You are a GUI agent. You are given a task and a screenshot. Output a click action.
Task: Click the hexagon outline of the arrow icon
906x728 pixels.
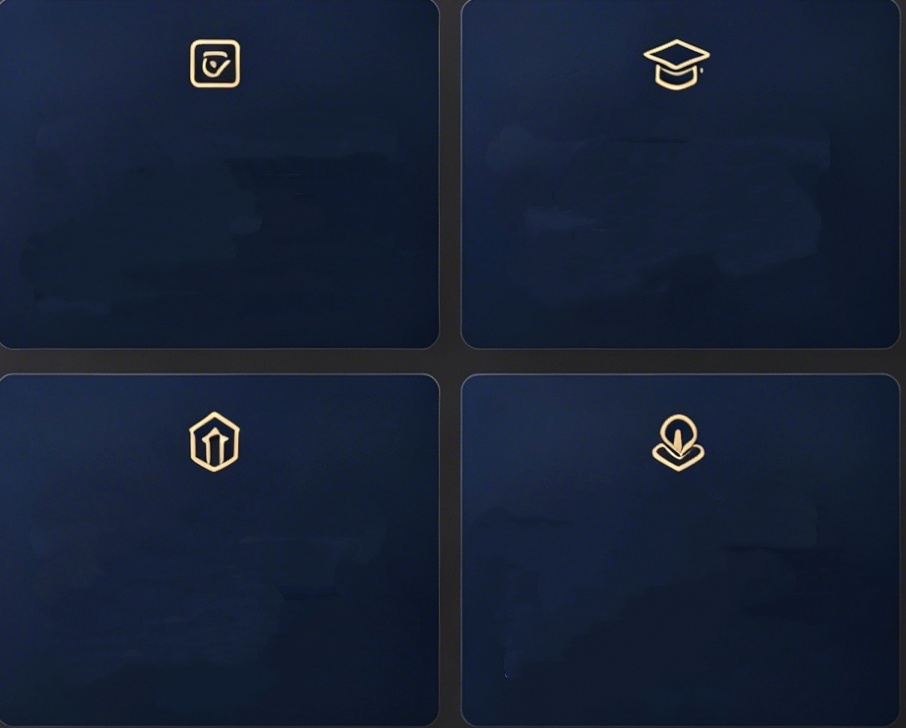214,414
